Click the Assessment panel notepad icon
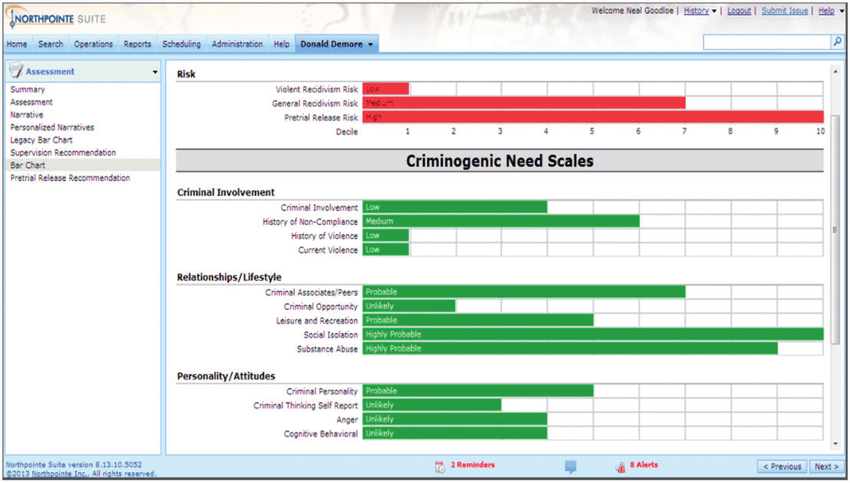The height and width of the screenshot is (483, 850). tap(16, 72)
